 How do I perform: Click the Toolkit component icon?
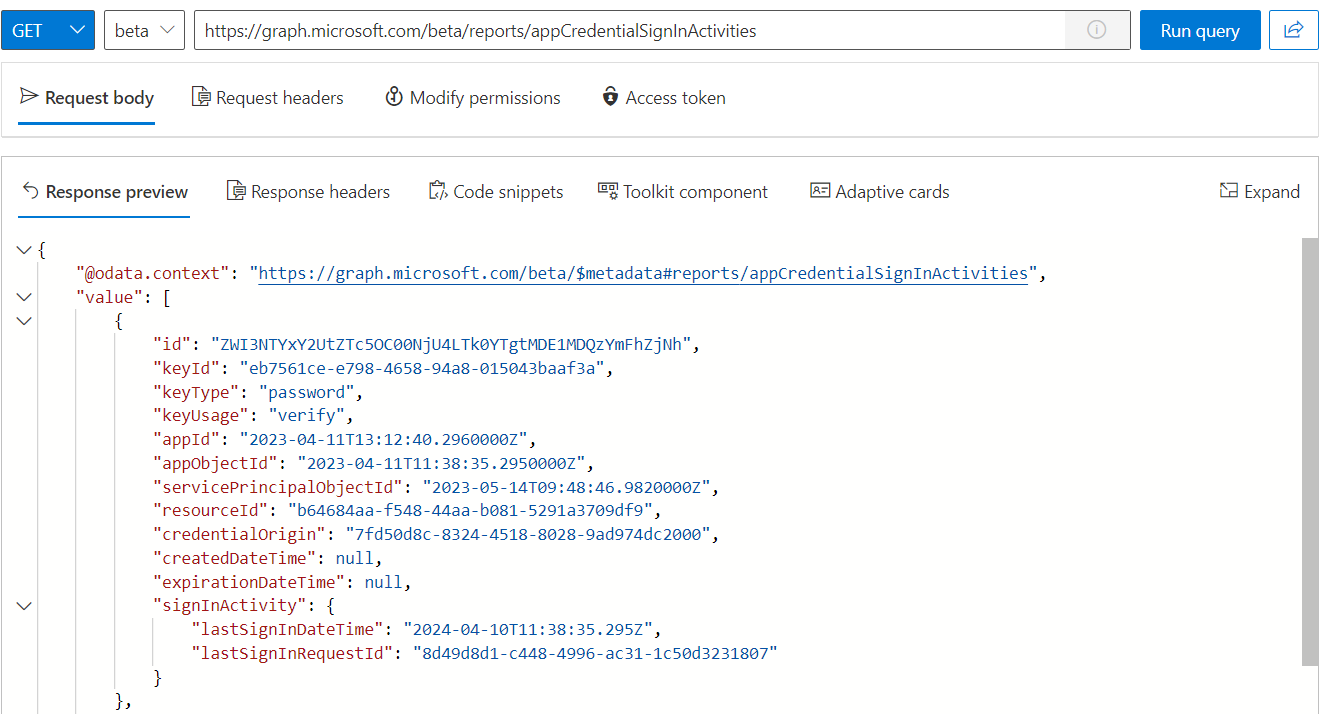[x=608, y=190]
